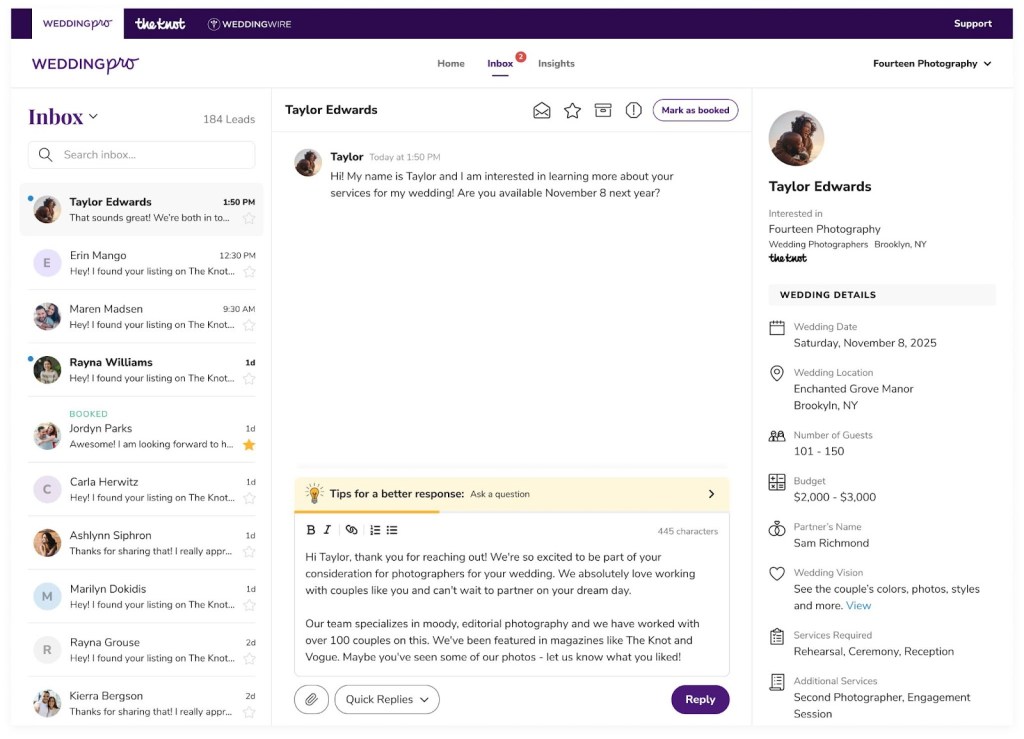Open the Kierra Bergson conversation

click(x=142, y=704)
